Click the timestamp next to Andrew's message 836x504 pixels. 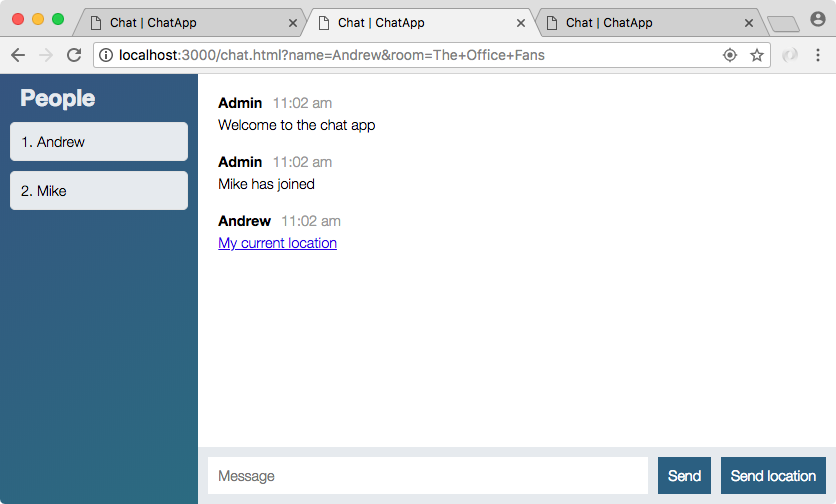(x=311, y=221)
